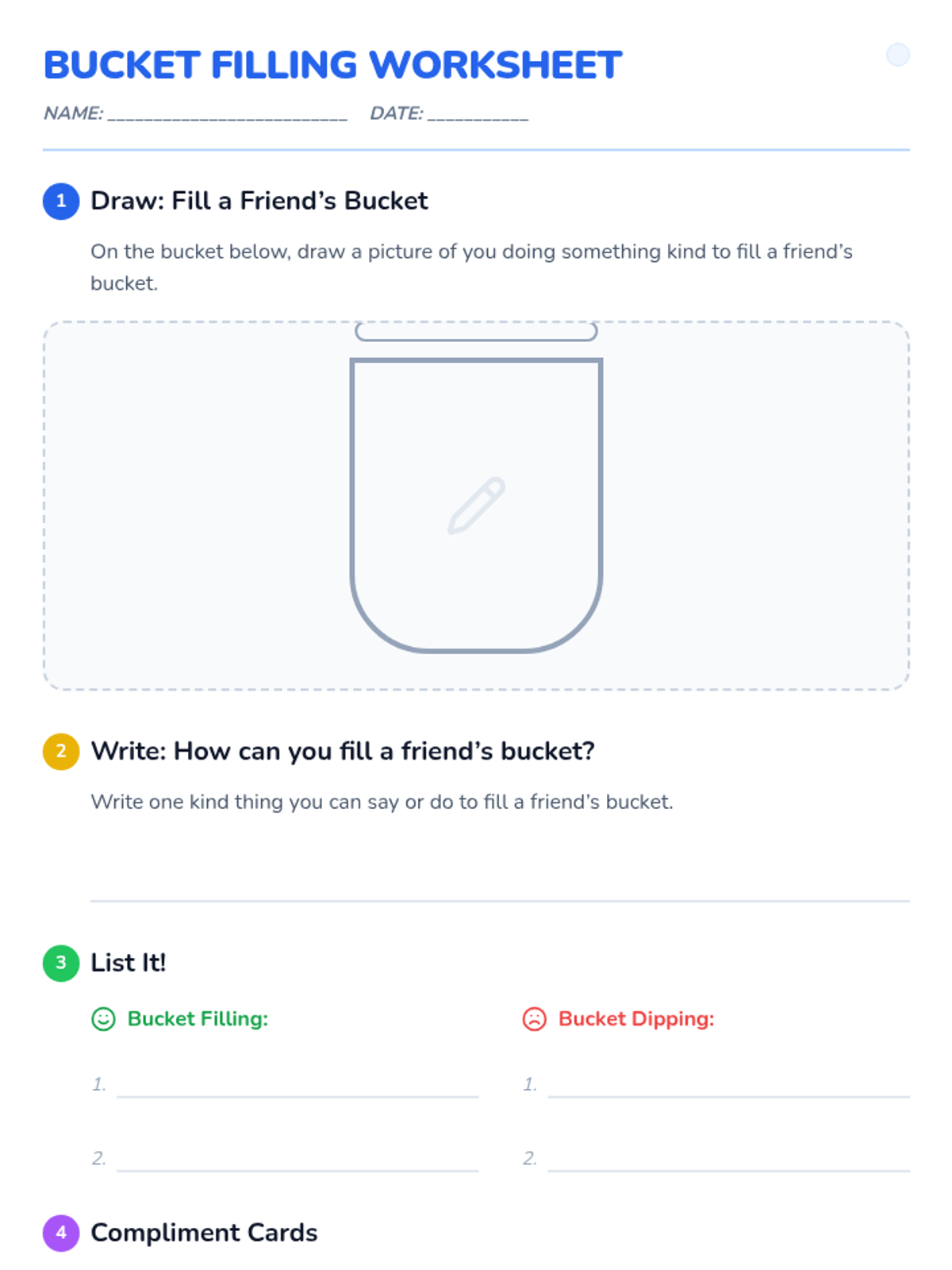Click the green smiley face icon
Image resolution: width=952 pixels, height=1270 pixels.
[104, 1019]
